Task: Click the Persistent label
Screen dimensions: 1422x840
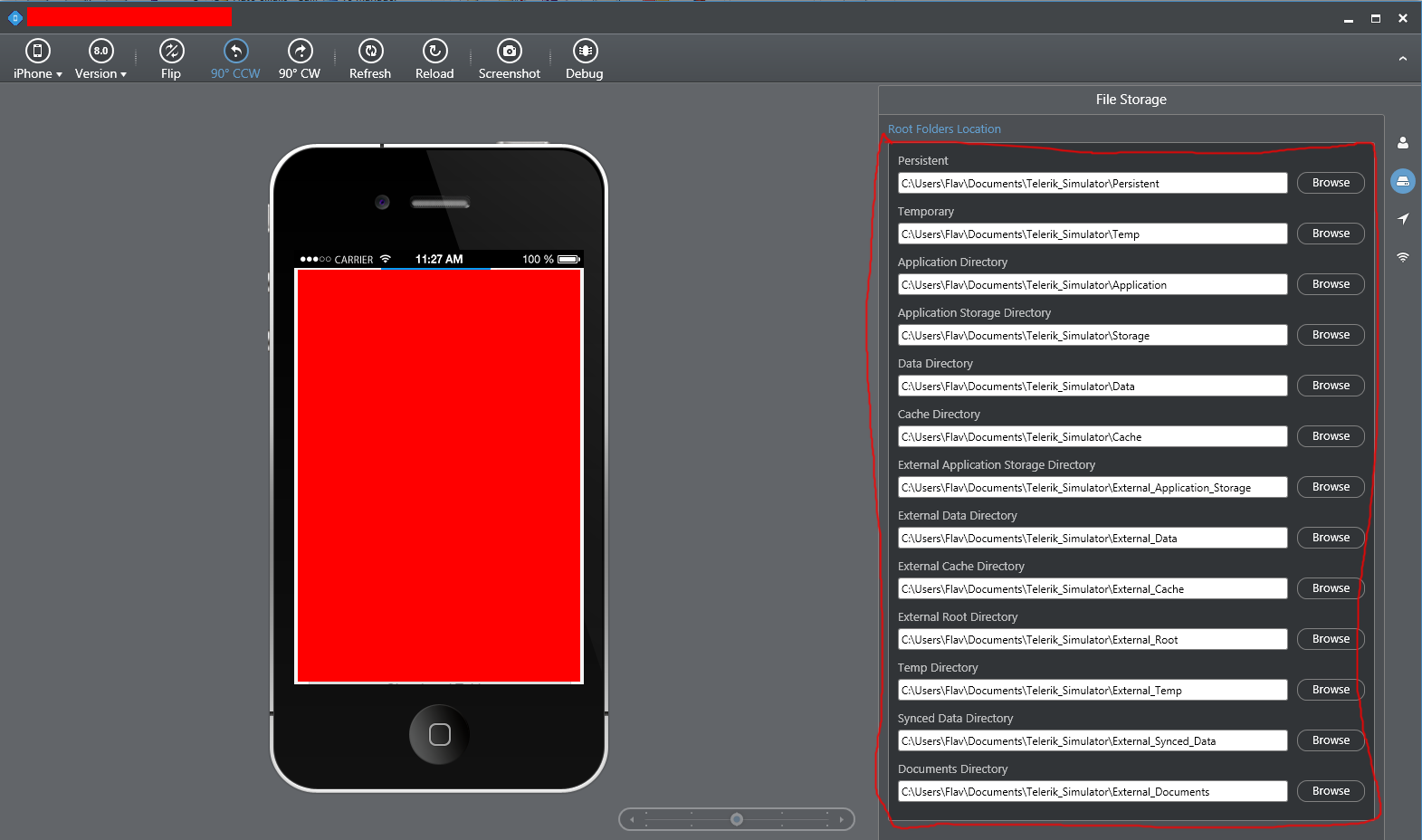Action: pos(923,160)
